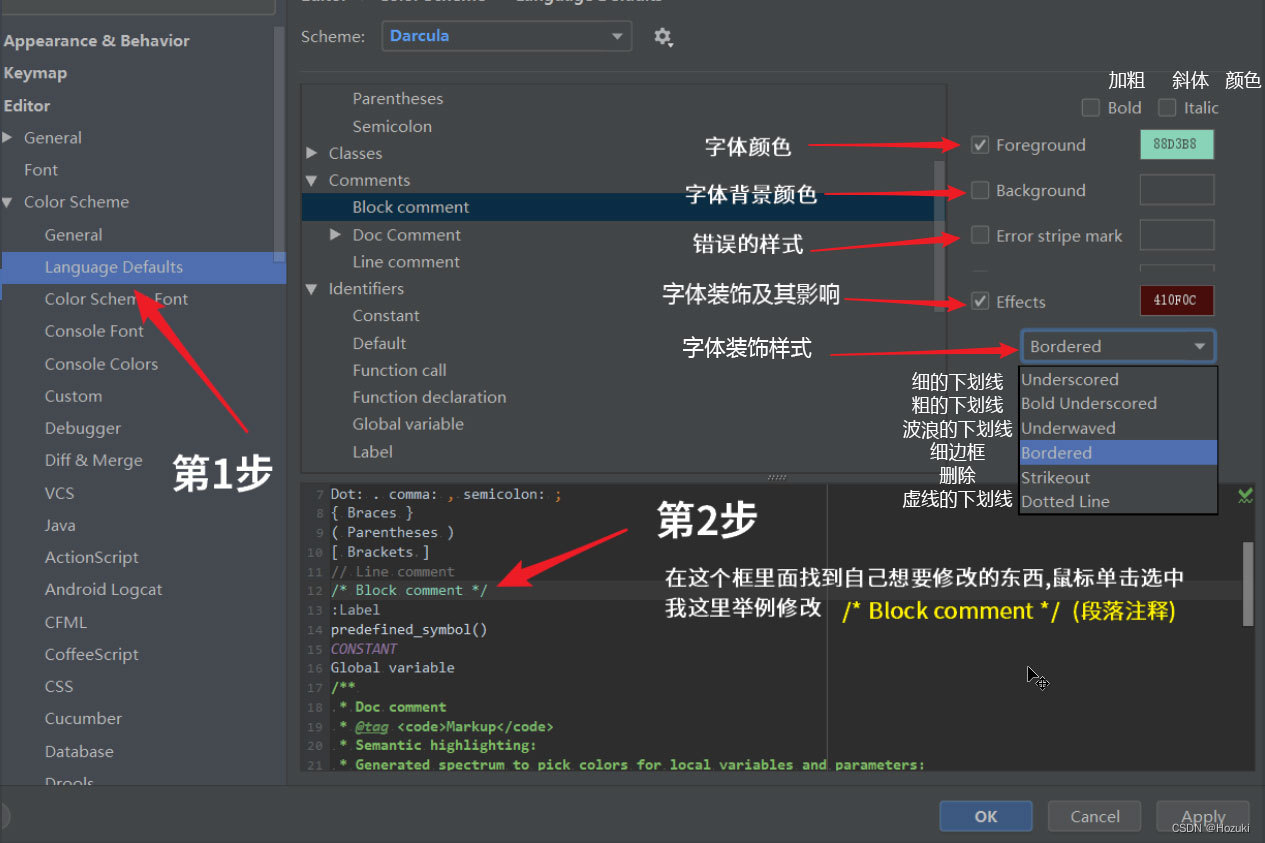The image size is (1265, 843).
Task: Expand the Classes category
Action: 312,153
